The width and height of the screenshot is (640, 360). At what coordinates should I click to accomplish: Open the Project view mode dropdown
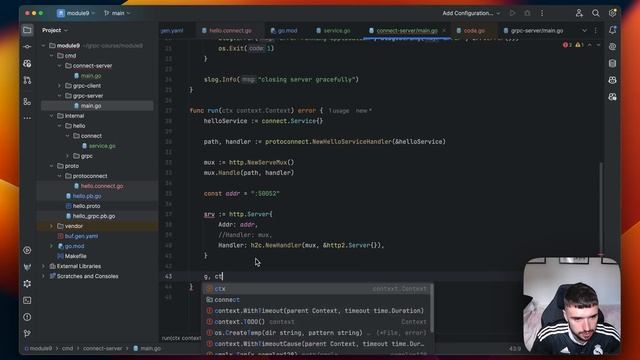[x=55, y=30]
